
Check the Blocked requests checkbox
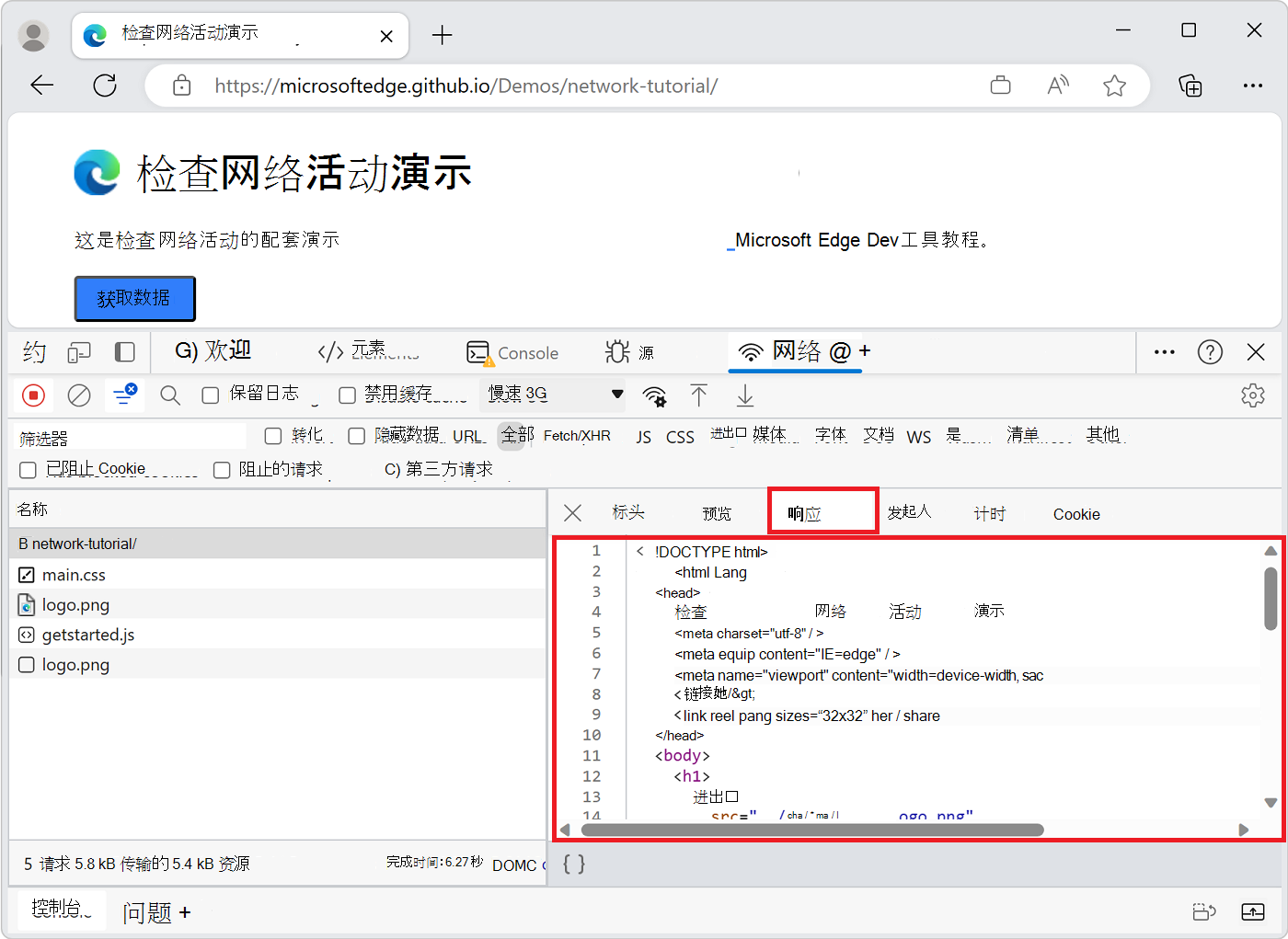222,470
